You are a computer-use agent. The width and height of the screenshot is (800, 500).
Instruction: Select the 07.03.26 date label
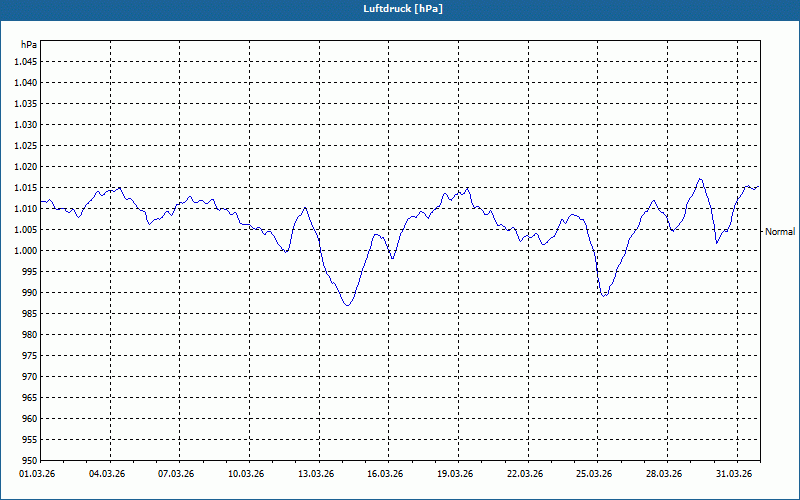[176, 474]
